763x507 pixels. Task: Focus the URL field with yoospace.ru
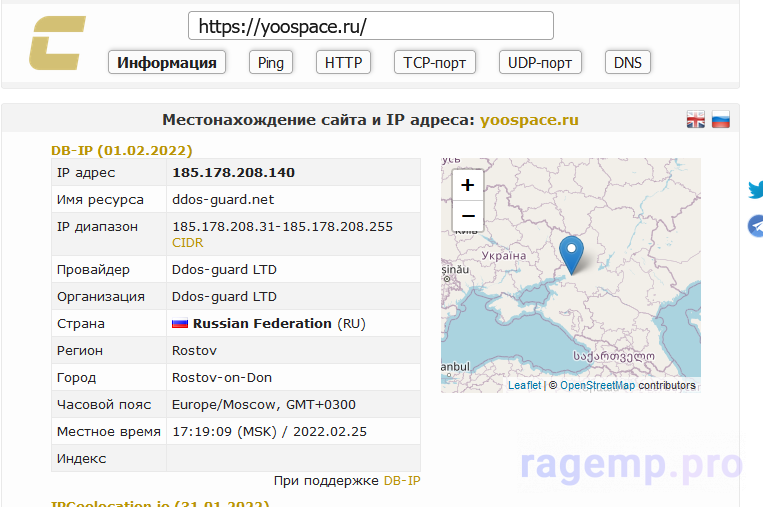tap(371, 26)
